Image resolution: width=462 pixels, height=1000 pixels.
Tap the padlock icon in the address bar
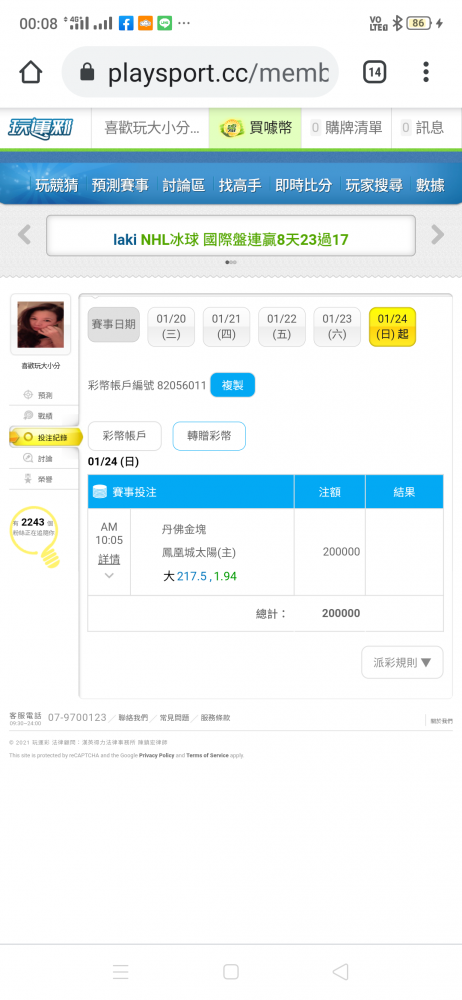[x=87, y=73]
